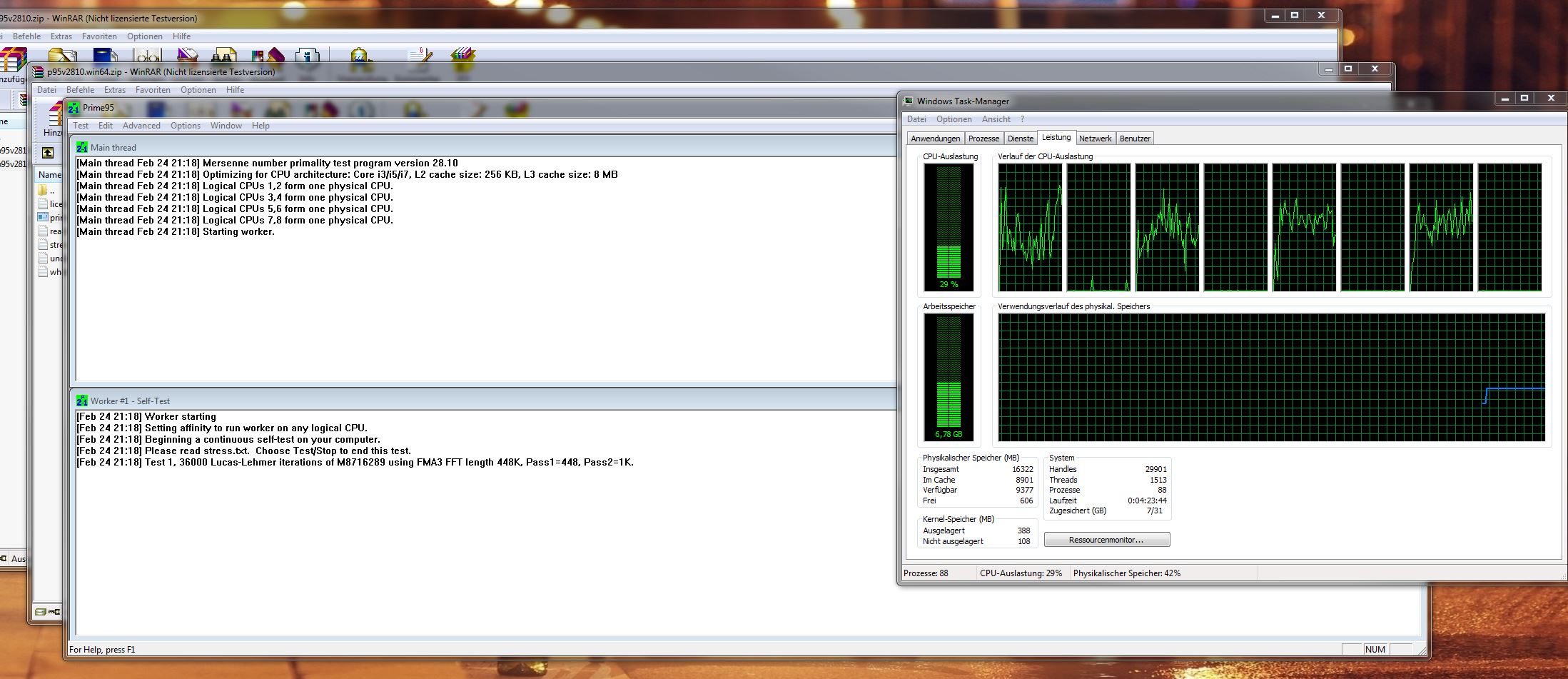
Task: Click the Name column header in front WinRAR
Action: click(x=49, y=174)
